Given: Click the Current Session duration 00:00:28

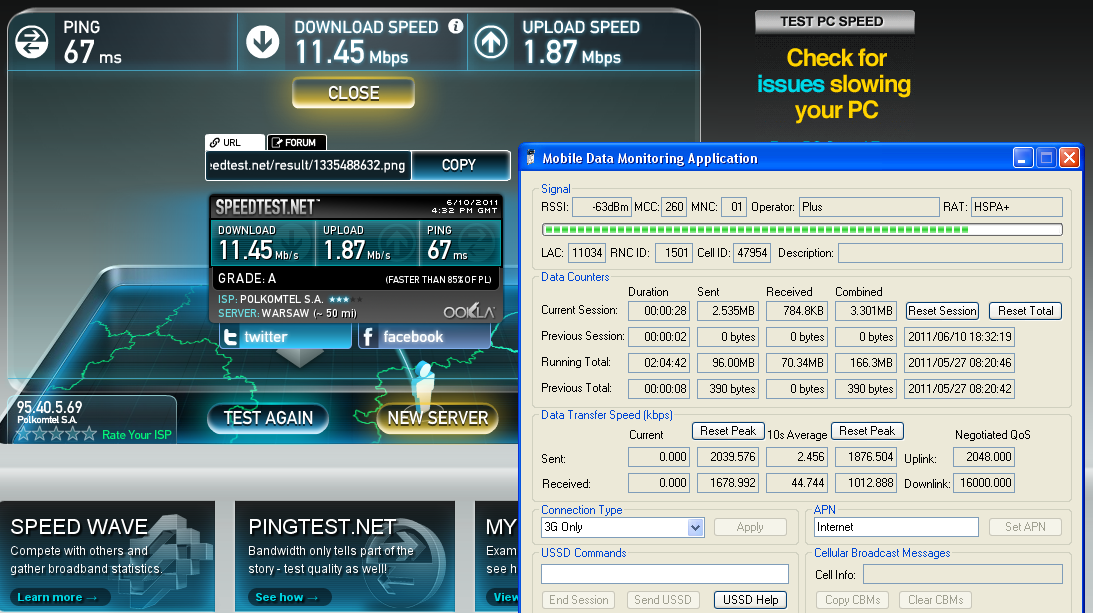Looking at the screenshot, I should [659, 311].
